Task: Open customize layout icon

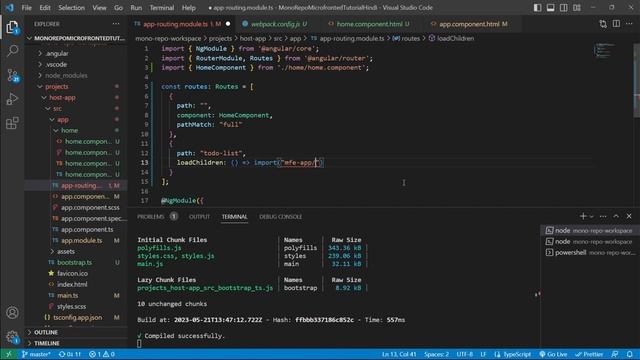Action: pyautogui.click(x=577, y=7)
